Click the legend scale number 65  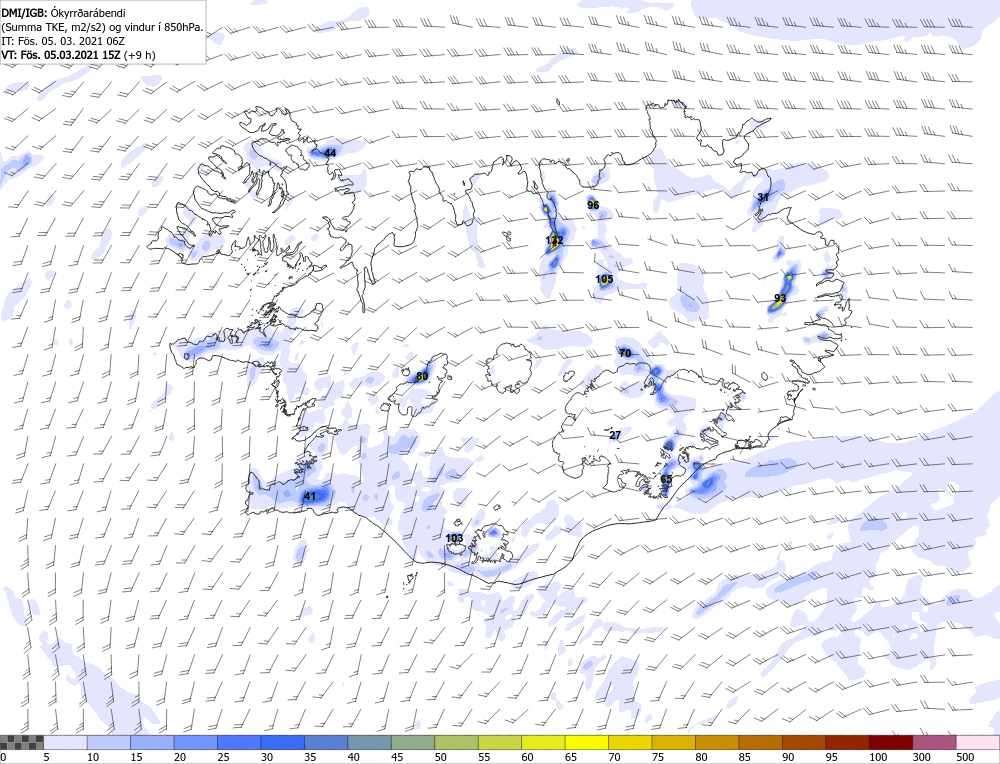pyautogui.click(x=570, y=757)
